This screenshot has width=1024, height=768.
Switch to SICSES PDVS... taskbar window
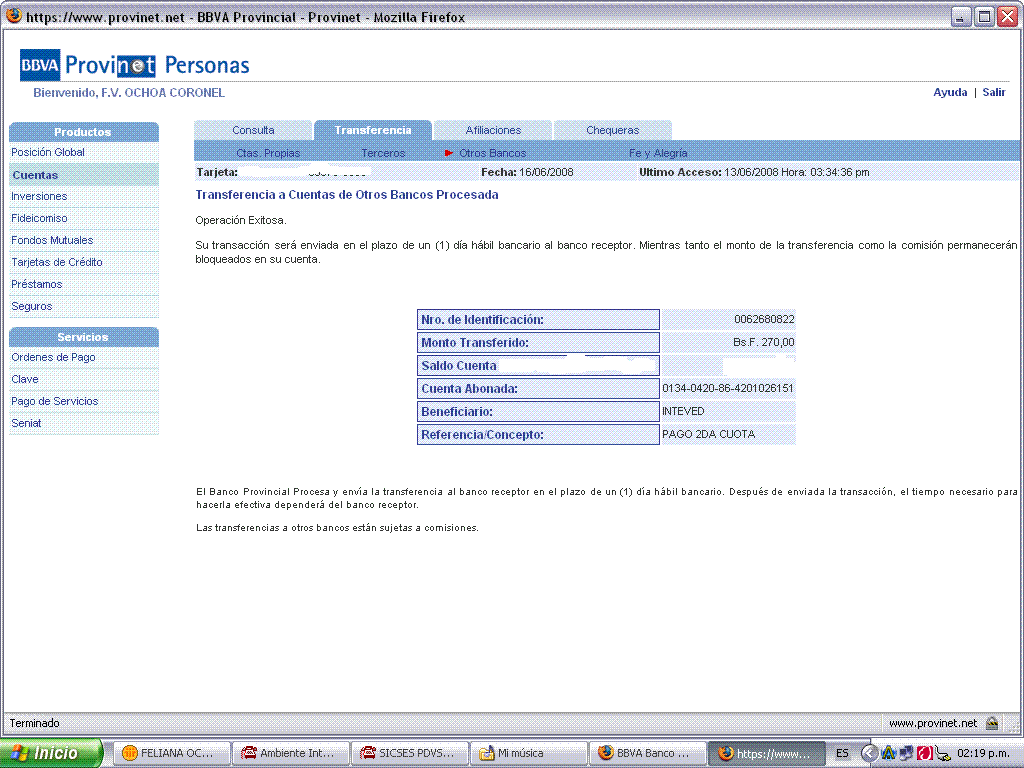point(410,753)
